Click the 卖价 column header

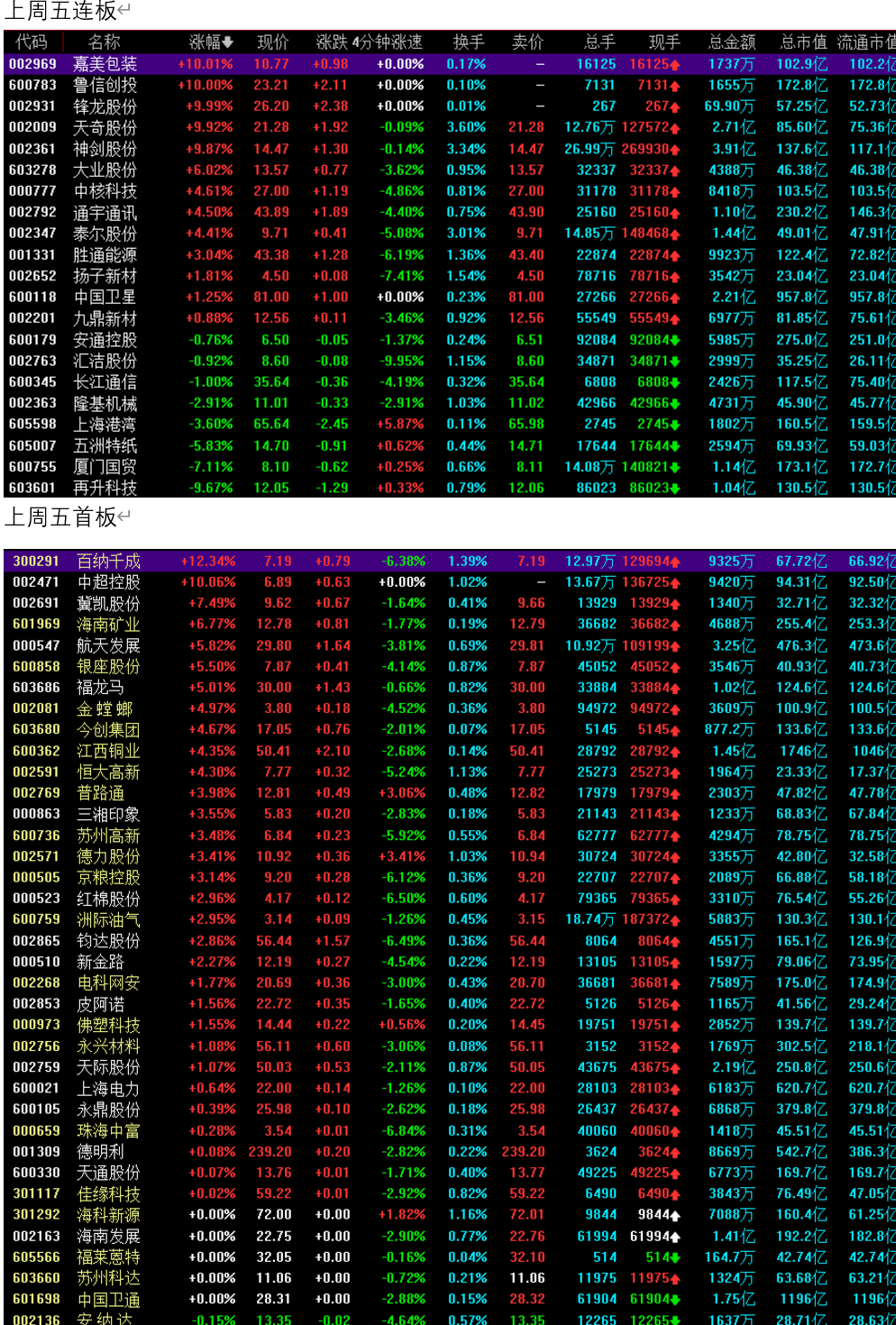point(527,42)
